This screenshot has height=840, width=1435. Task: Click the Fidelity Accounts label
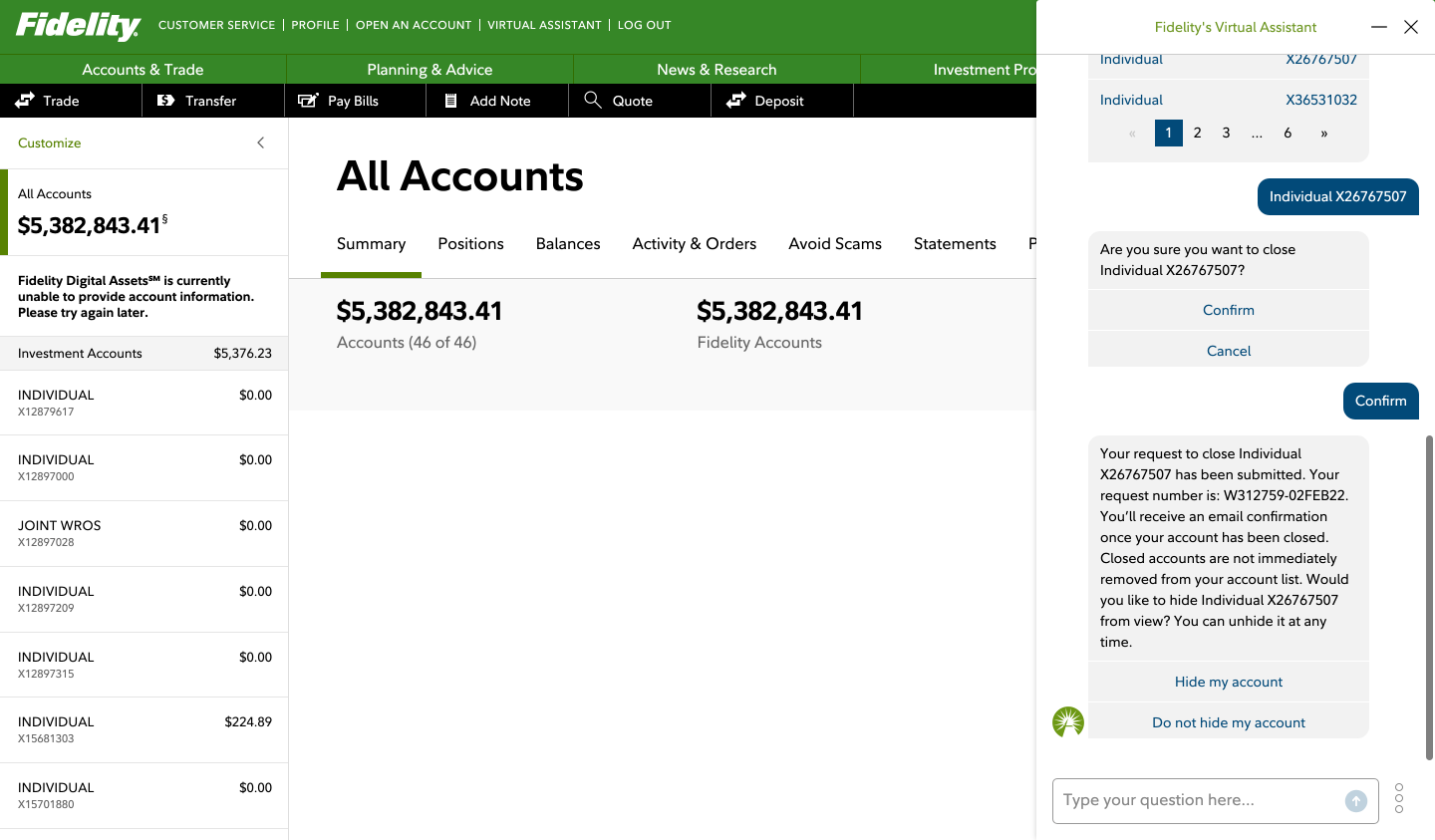pos(759,343)
